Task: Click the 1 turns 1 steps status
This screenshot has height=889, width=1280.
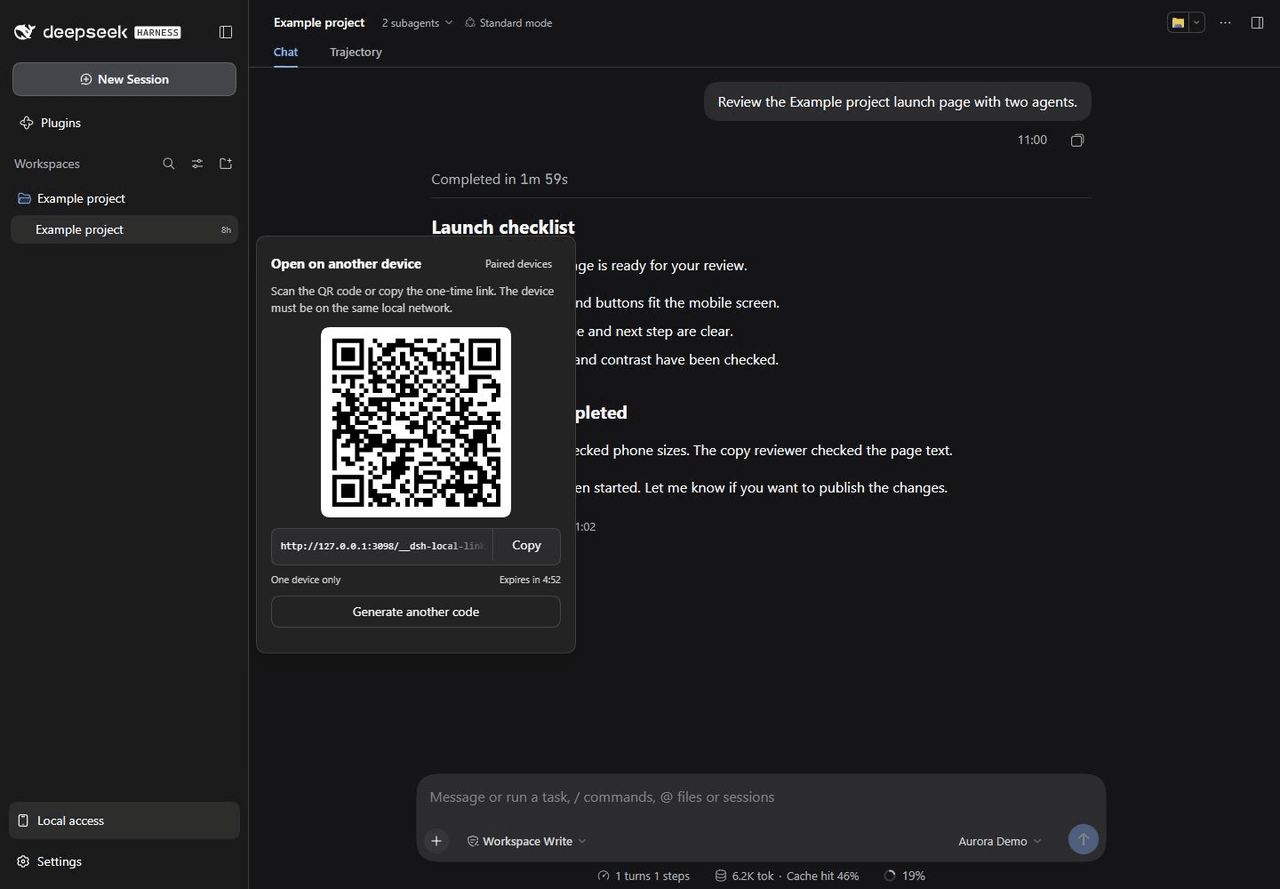Action: point(643,876)
